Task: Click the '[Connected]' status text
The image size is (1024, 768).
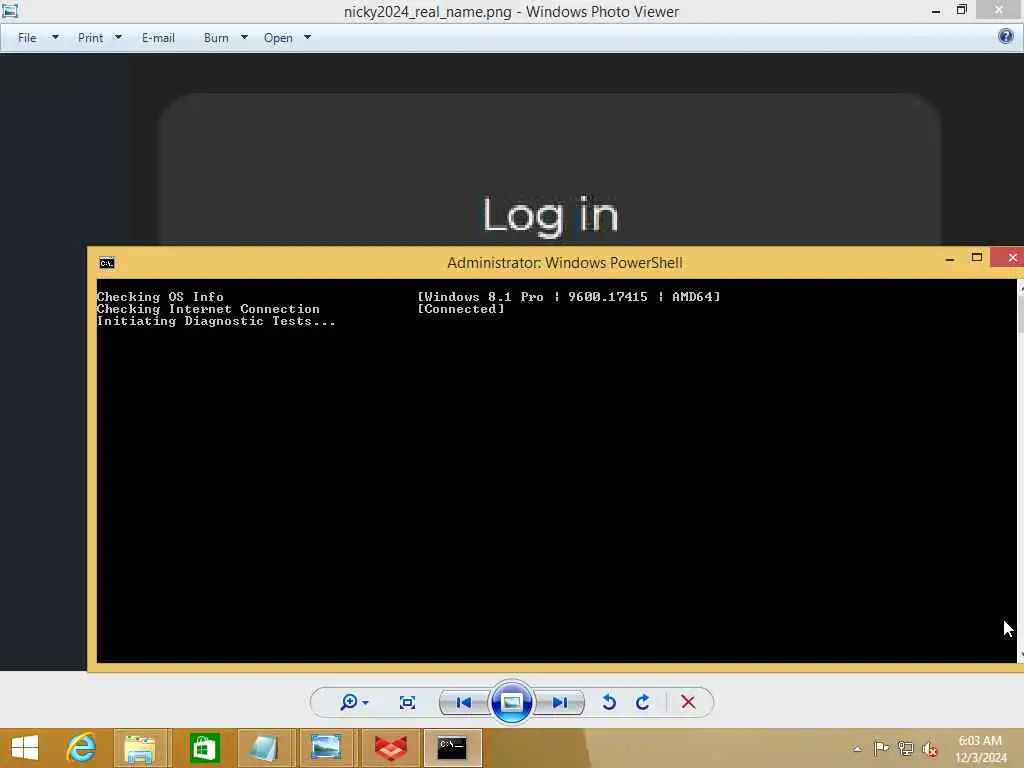Action: [461, 309]
